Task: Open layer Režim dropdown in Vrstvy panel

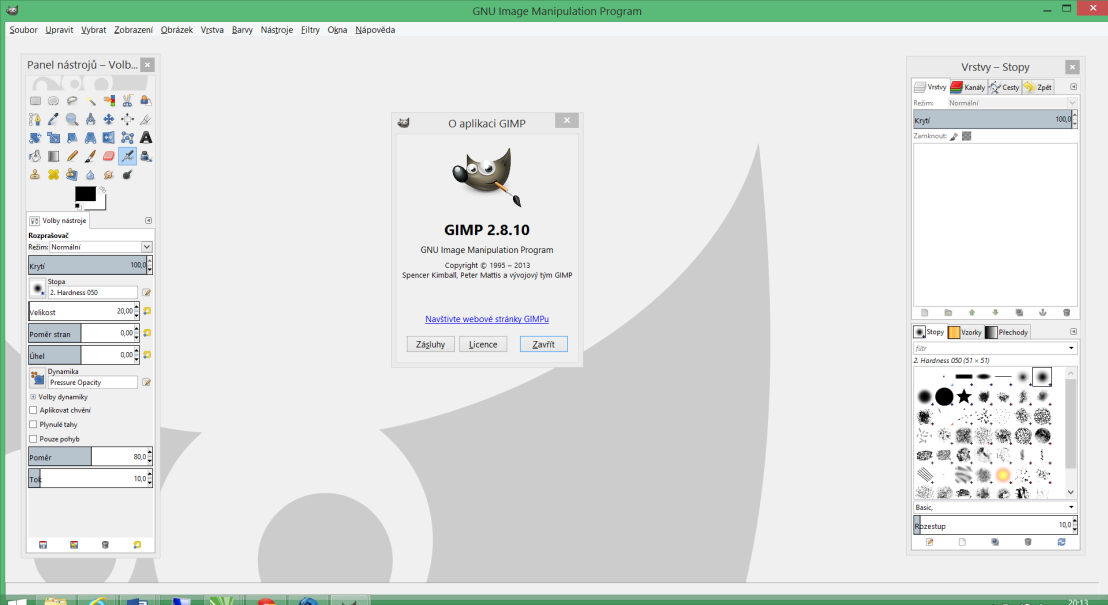Action: coord(1012,102)
